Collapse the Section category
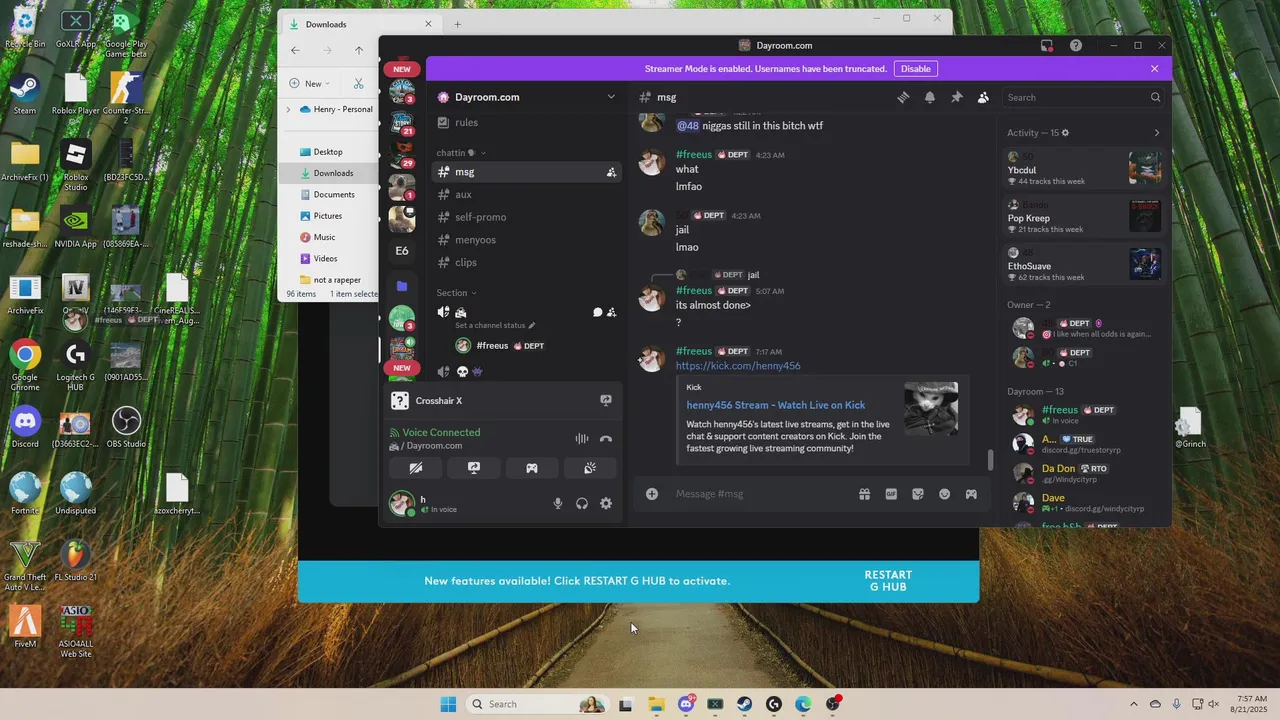Screen dimensions: 1280x720 point(456,293)
